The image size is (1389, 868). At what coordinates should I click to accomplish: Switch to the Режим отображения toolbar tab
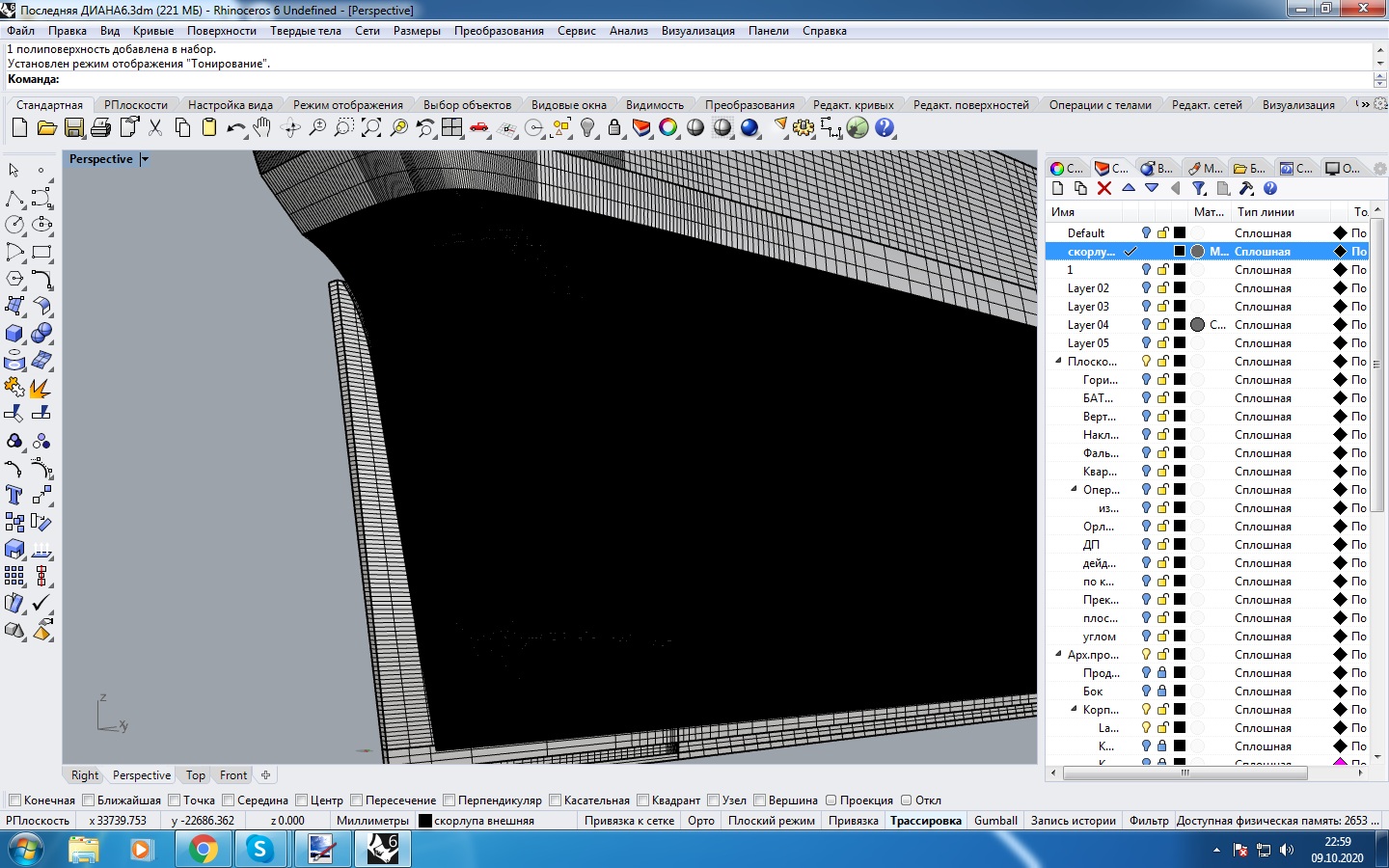pyautogui.click(x=348, y=105)
